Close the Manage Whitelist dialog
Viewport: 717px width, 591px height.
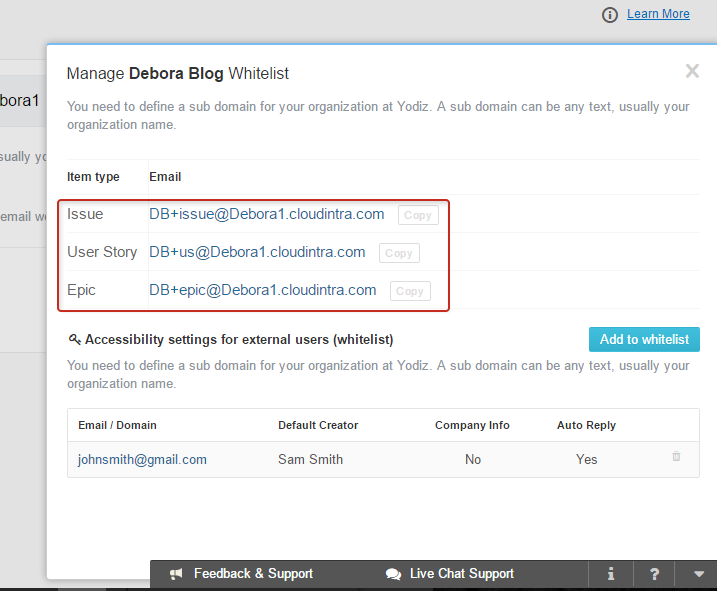(x=692, y=71)
